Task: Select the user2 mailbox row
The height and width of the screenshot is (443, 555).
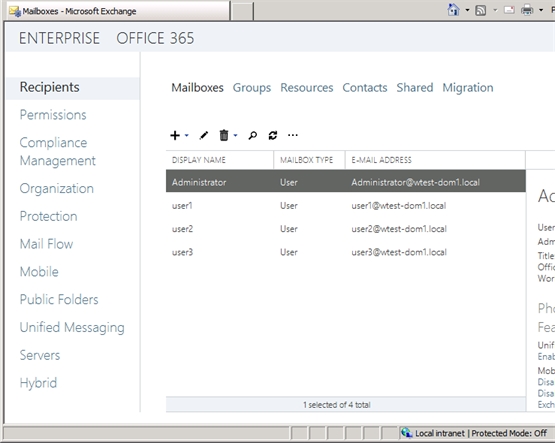Action: (x=346, y=229)
